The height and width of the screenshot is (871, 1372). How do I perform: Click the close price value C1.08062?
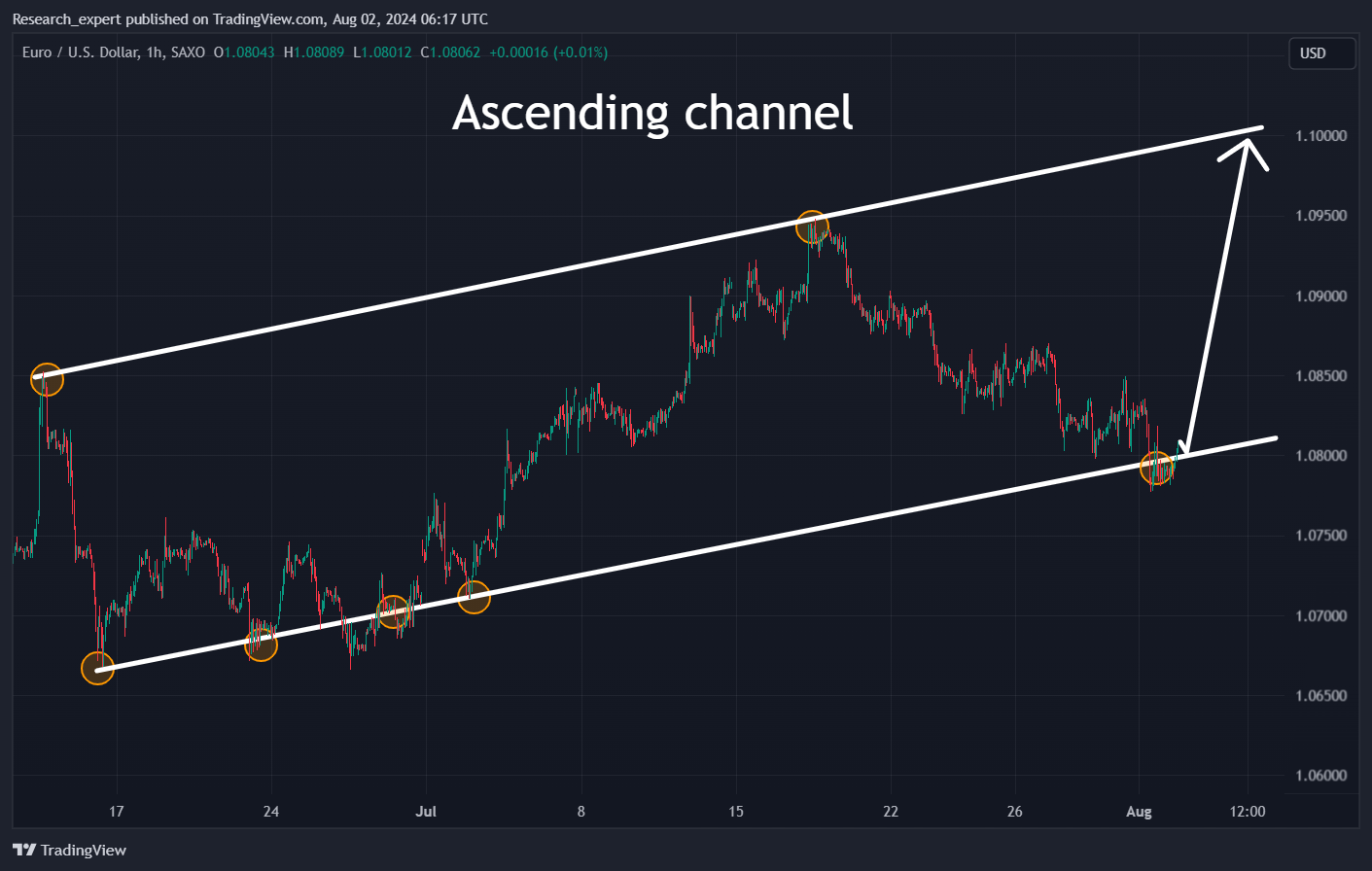click(450, 52)
